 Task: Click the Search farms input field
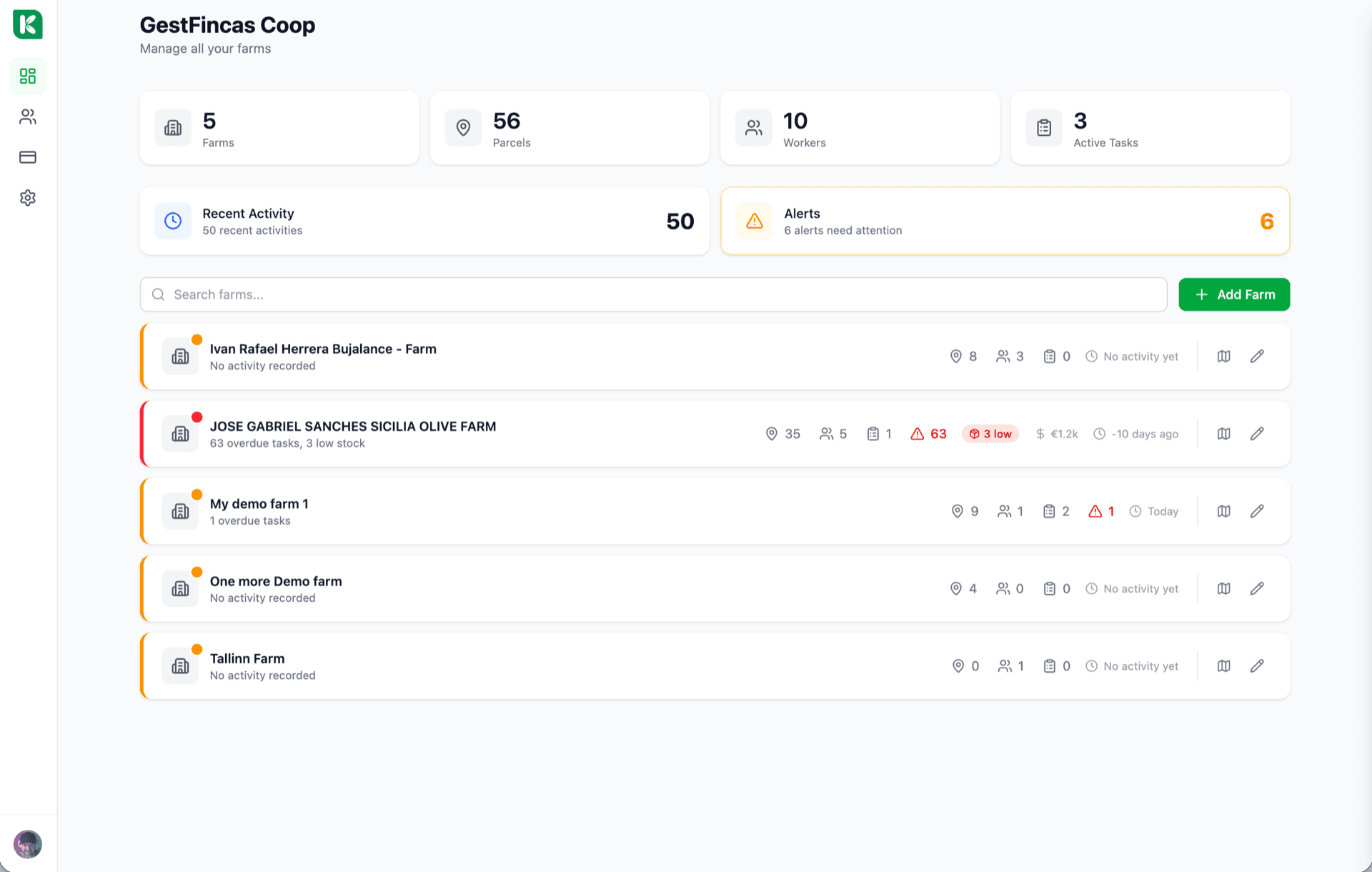(653, 294)
